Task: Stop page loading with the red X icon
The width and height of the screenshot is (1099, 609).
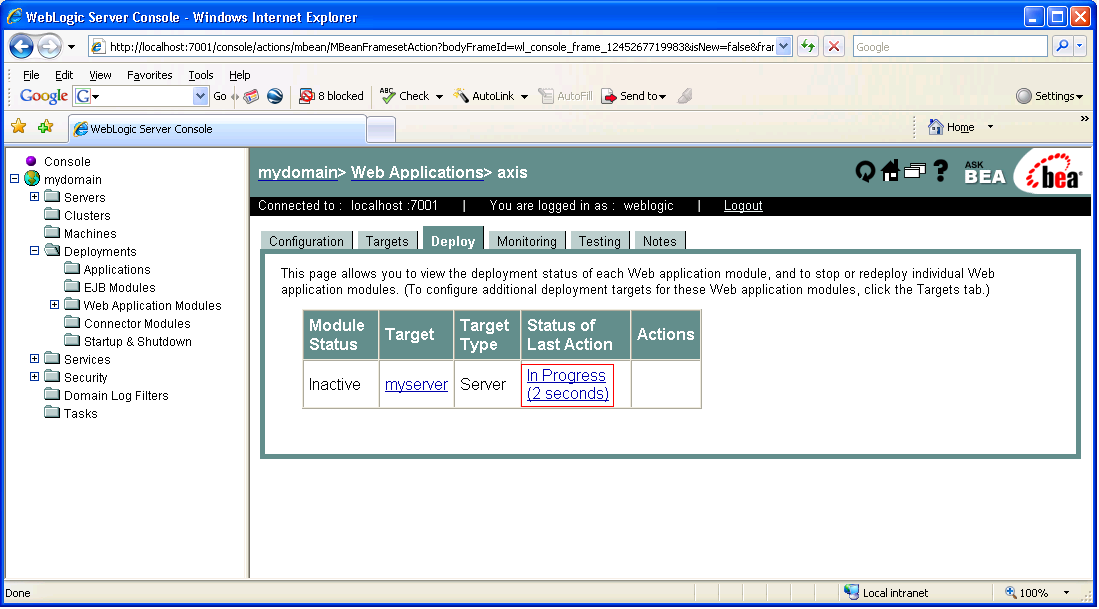Action: pos(834,47)
